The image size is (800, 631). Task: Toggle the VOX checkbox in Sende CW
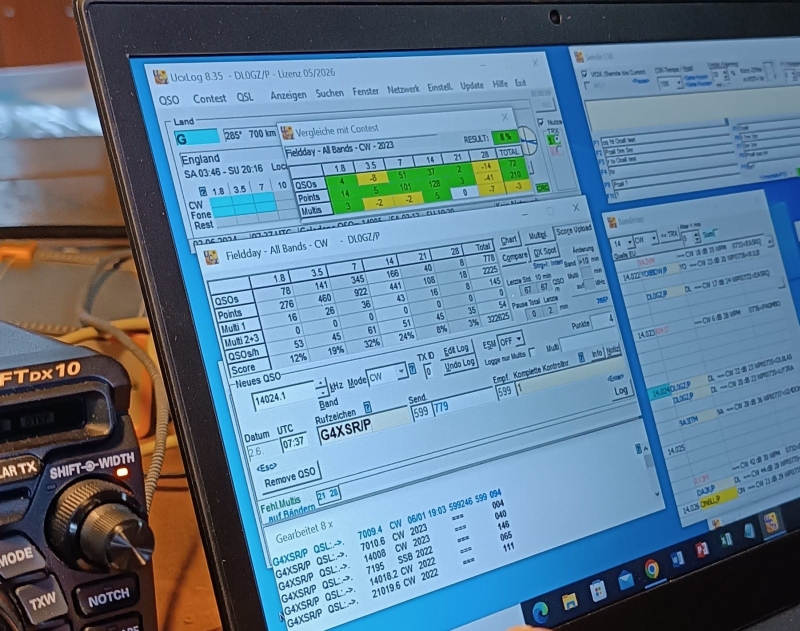coord(585,73)
